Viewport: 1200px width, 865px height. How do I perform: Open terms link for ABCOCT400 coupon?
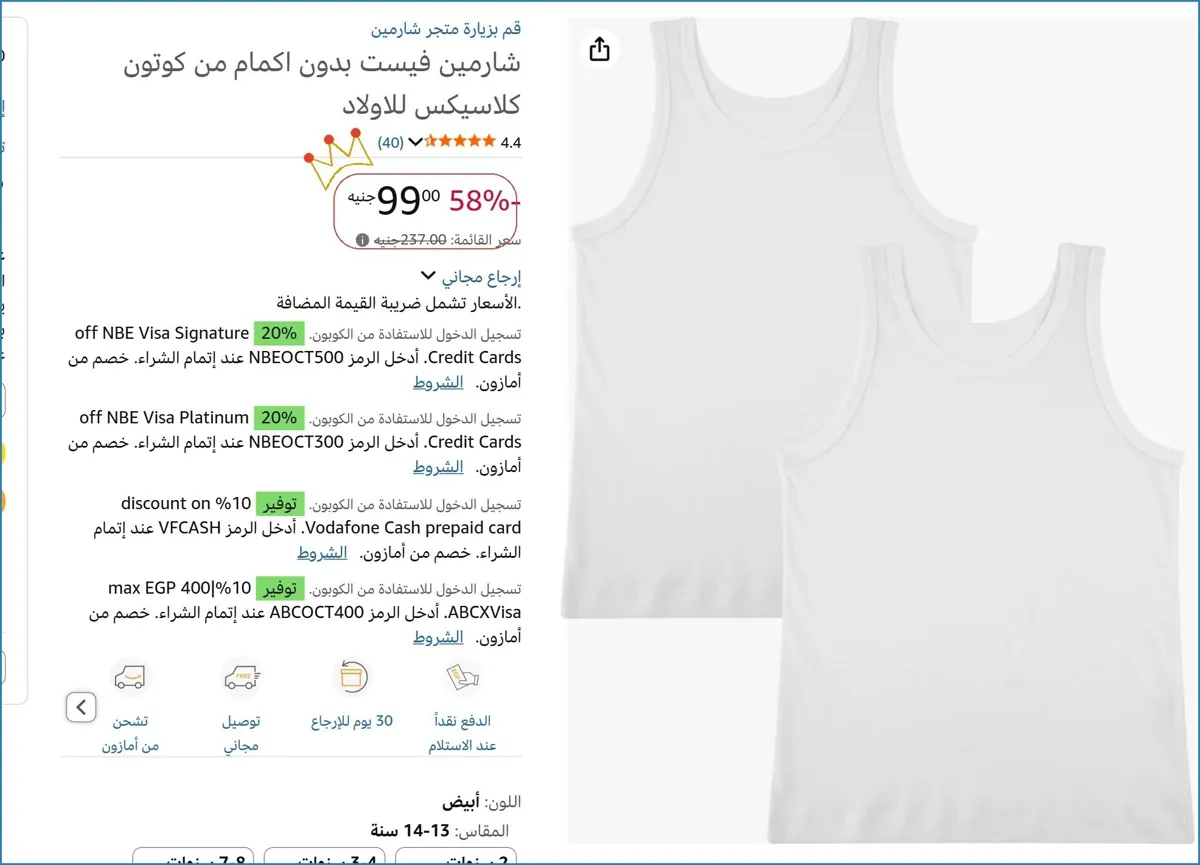pos(439,637)
